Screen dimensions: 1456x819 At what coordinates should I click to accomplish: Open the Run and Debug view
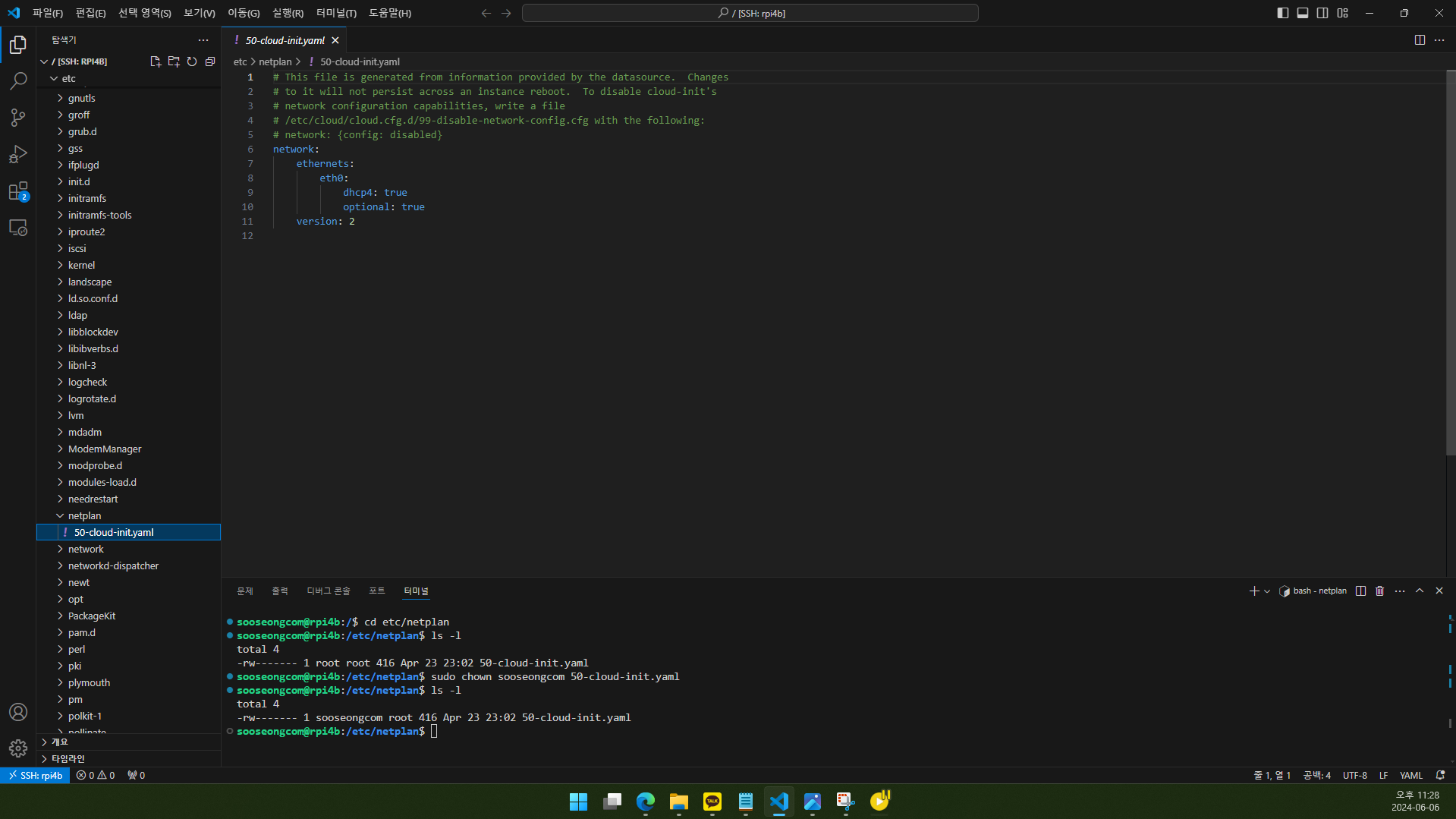[x=18, y=154]
